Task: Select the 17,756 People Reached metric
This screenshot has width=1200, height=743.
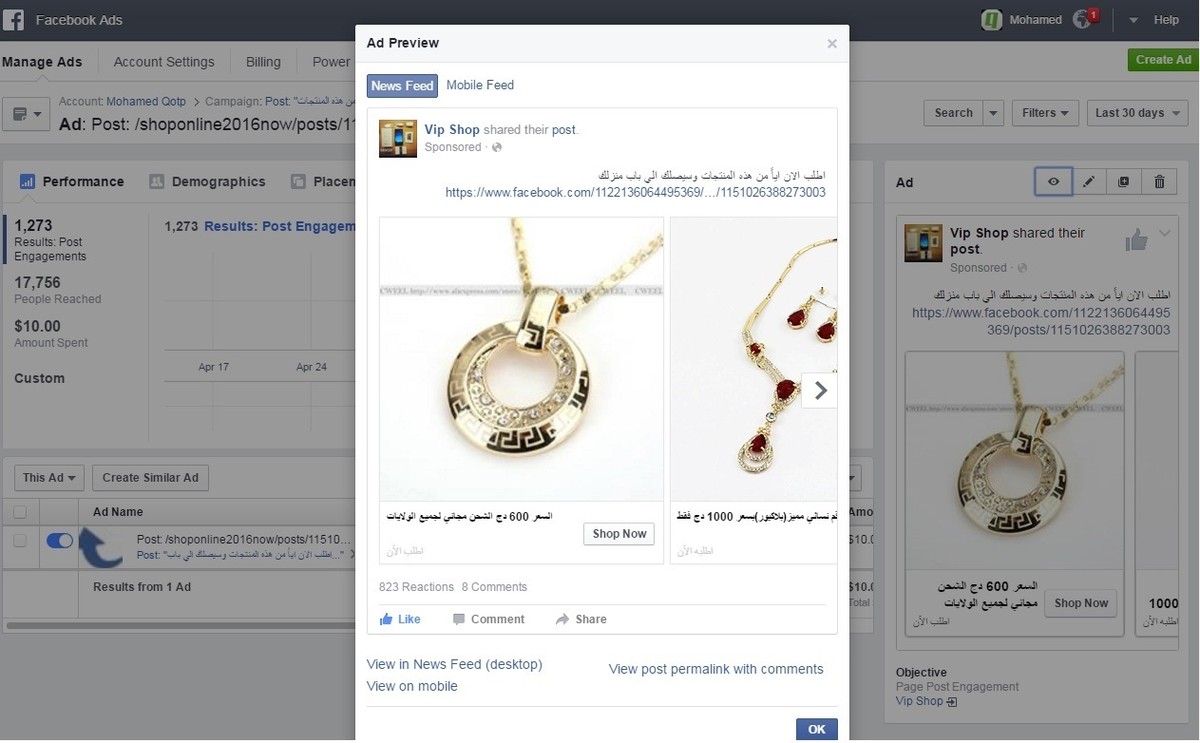Action: [x=57, y=291]
